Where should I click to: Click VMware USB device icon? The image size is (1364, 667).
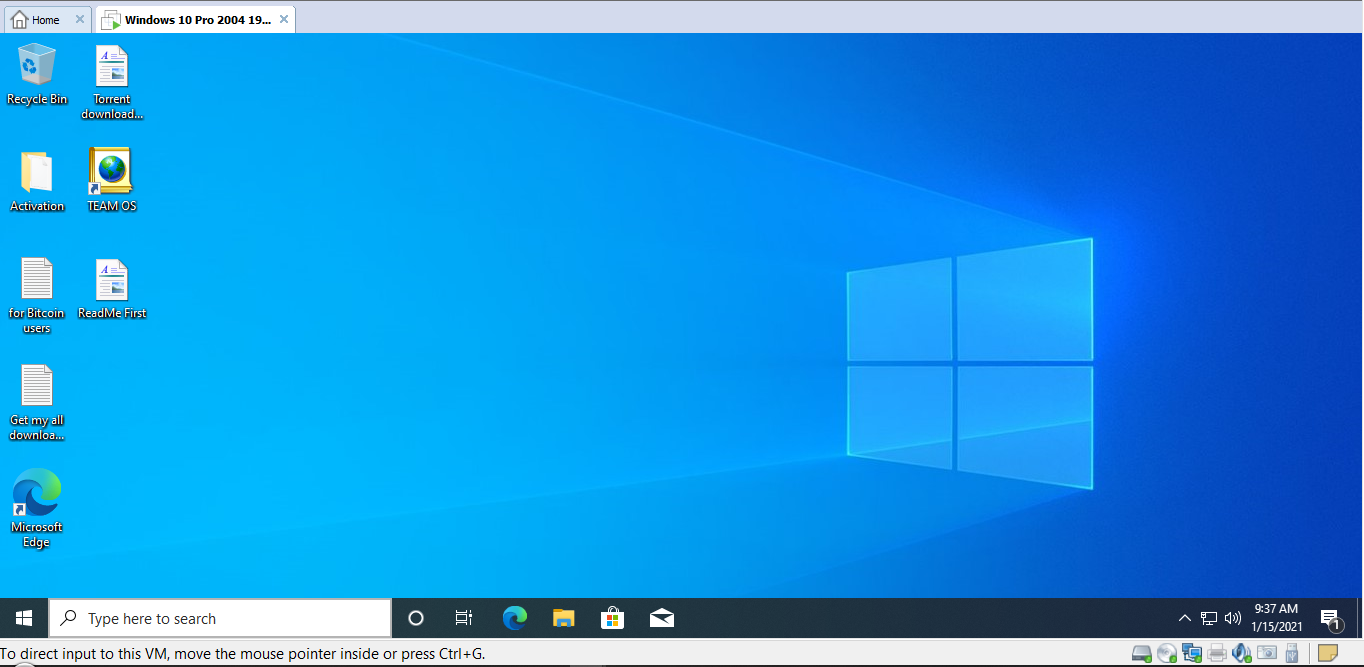coord(1291,653)
